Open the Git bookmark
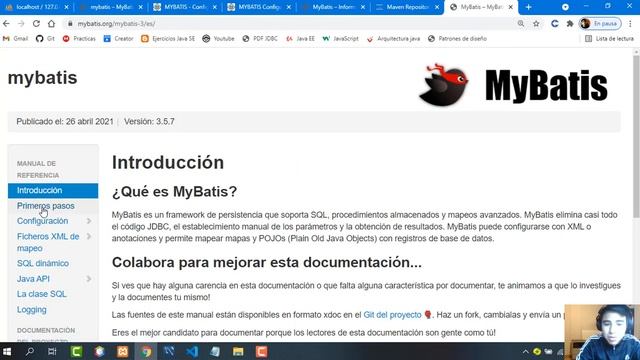640x360 pixels. [45, 39]
